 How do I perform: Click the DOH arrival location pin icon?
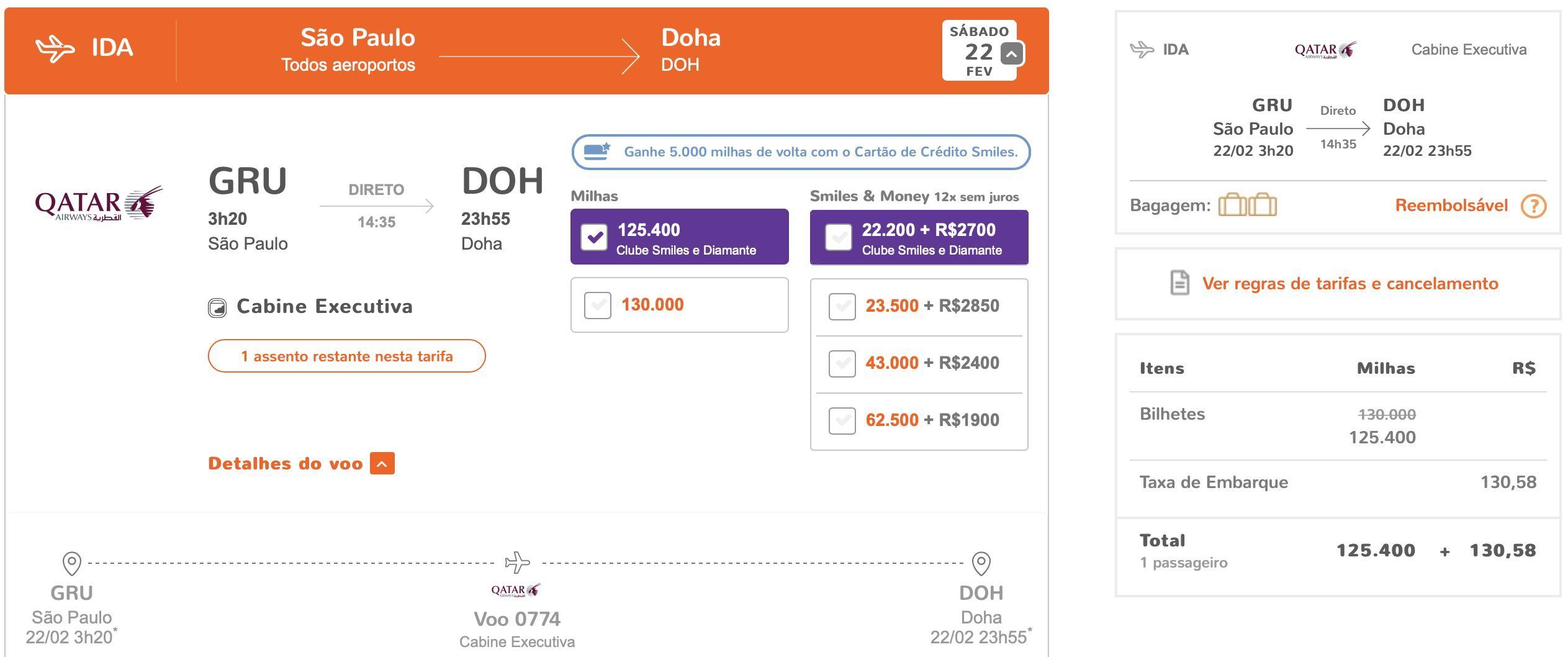pyautogui.click(x=981, y=563)
